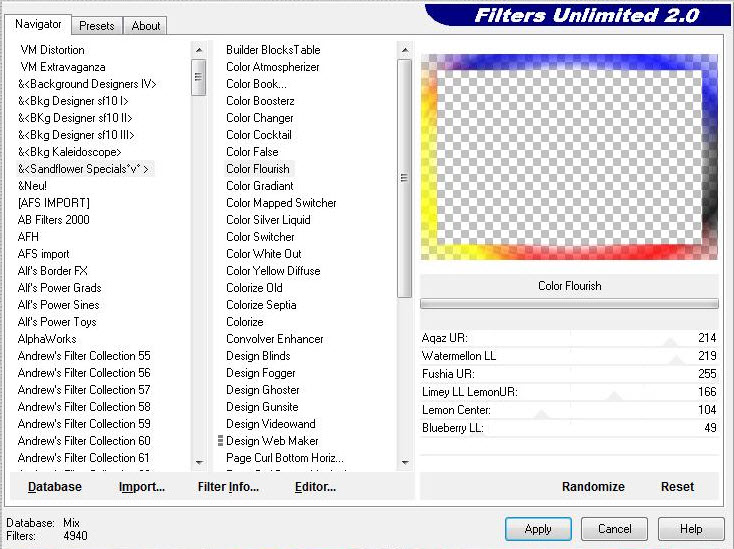Choose the Color White Out filter
The image size is (734, 549).
pos(264,254)
